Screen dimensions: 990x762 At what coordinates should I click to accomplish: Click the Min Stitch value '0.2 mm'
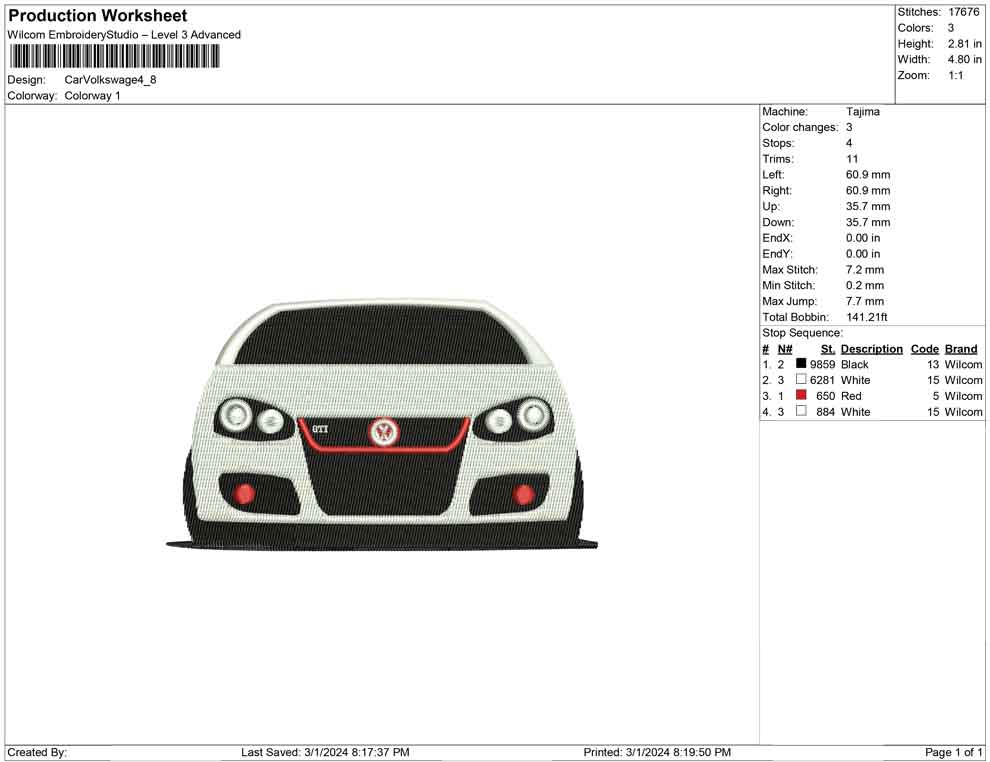[865, 285]
